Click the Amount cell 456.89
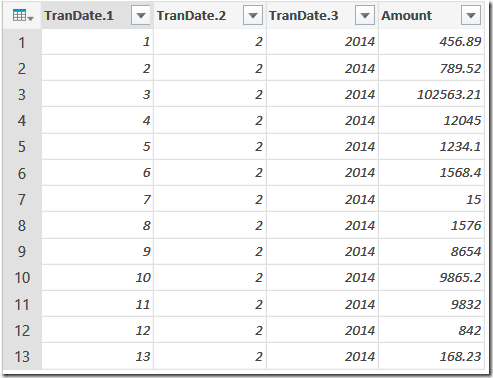 (431, 42)
